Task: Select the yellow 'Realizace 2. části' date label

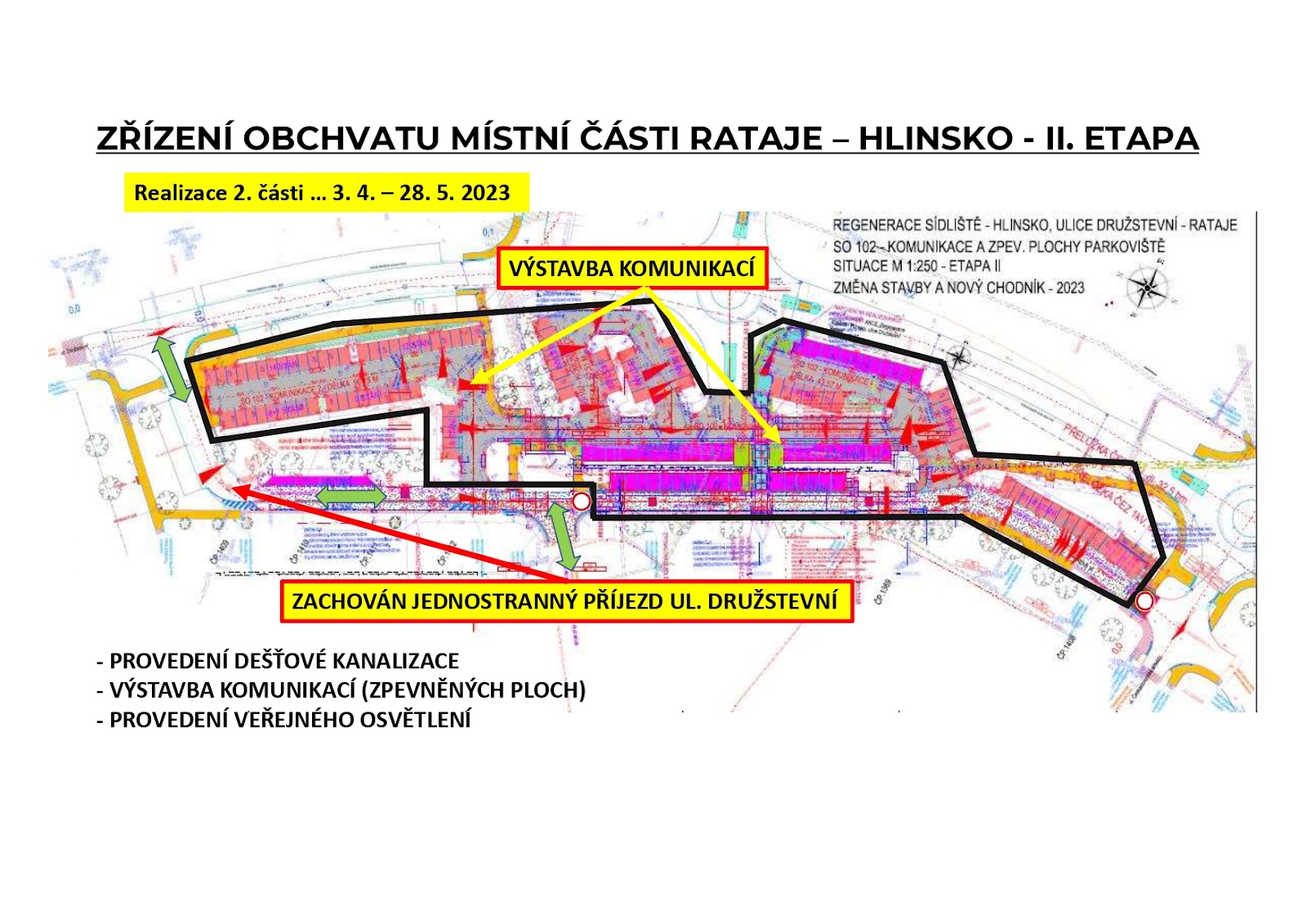Action: click(x=327, y=193)
